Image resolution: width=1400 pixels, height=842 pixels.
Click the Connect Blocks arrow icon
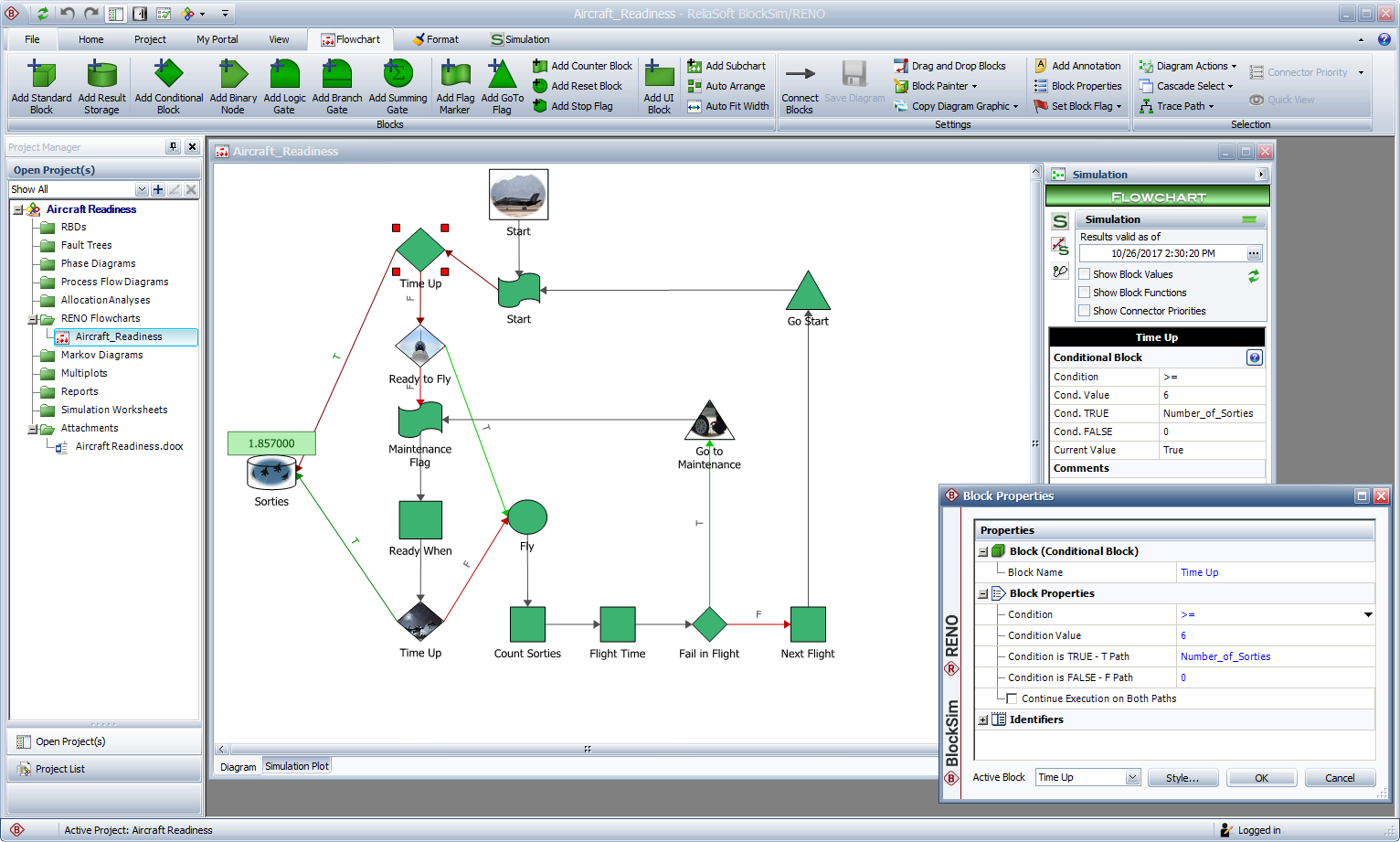(800, 74)
